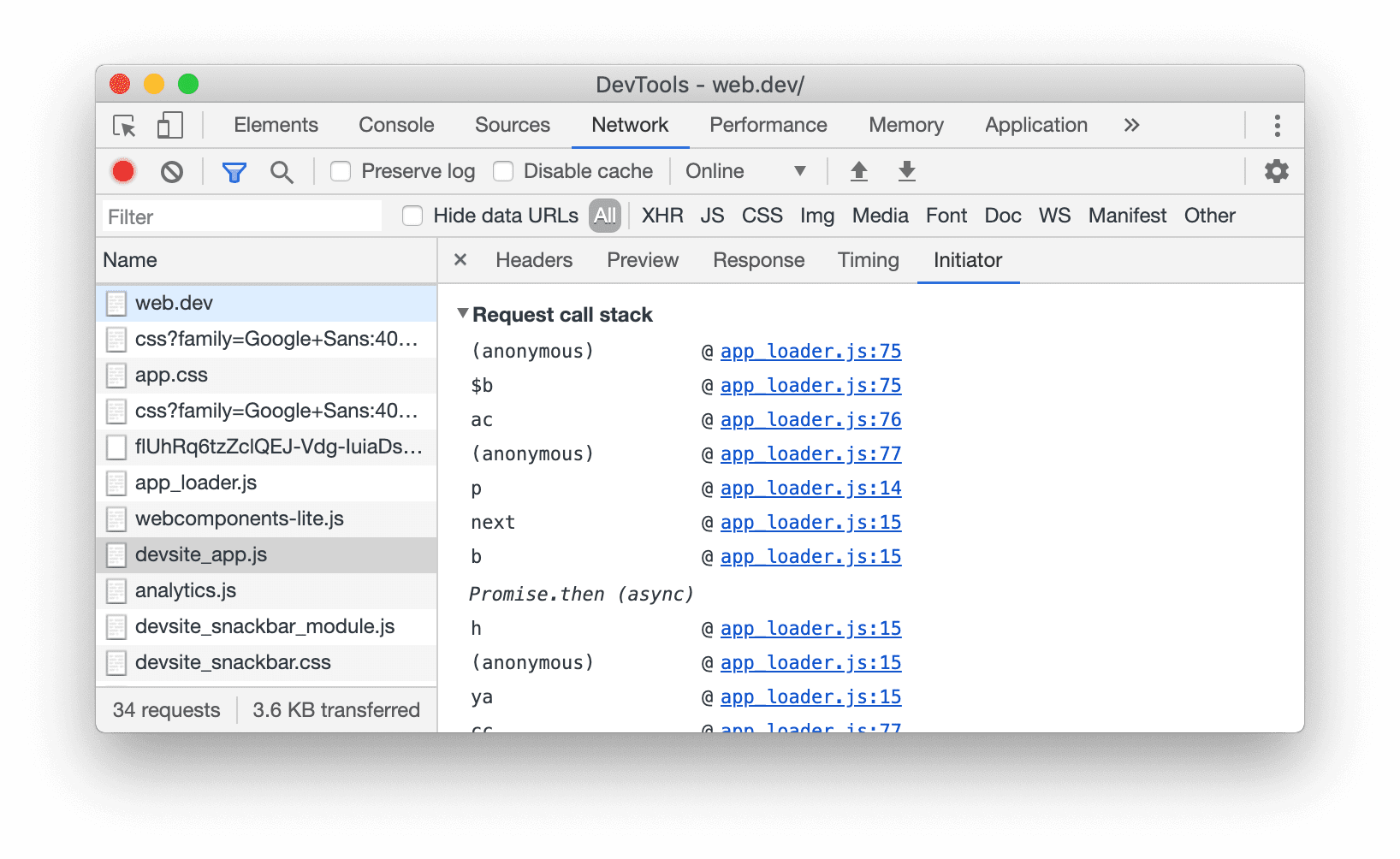Viewport: 1400px width, 859px height.
Task: Open the network filter options
Action: (x=234, y=171)
